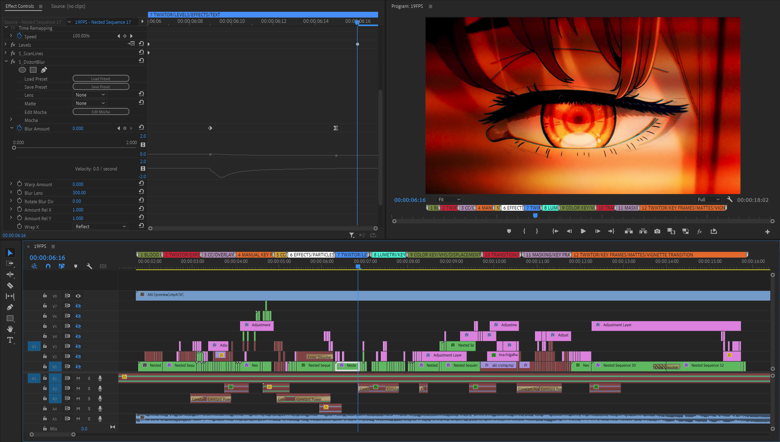Adjust the Blur Amount slider handle
Image resolution: width=780 pixels, height=442 pixels.
coord(14,148)
